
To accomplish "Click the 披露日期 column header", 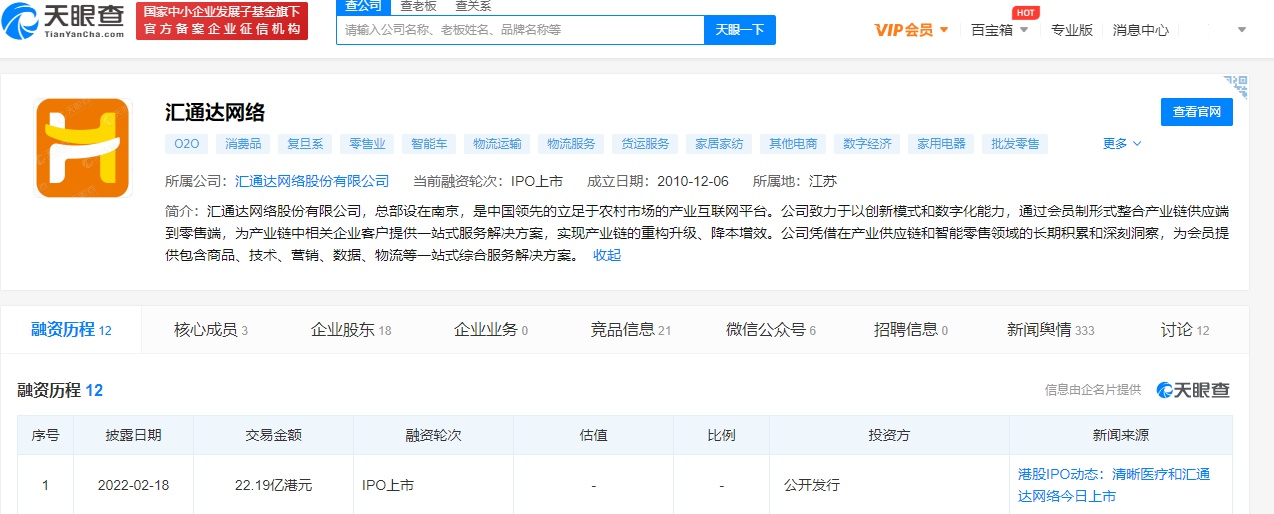I will pos(133,436).
